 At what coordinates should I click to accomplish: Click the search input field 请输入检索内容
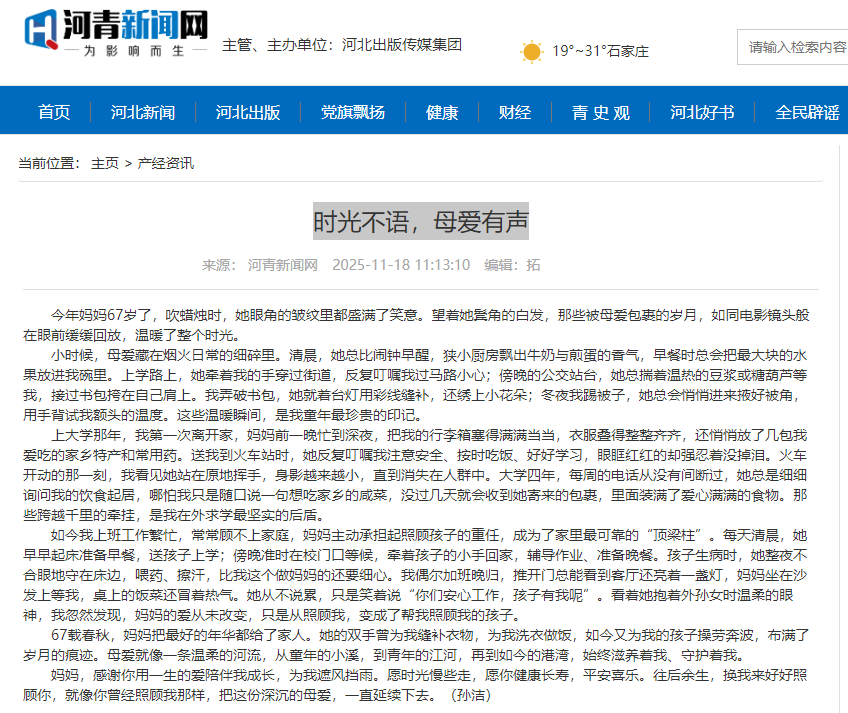point(794,47)
